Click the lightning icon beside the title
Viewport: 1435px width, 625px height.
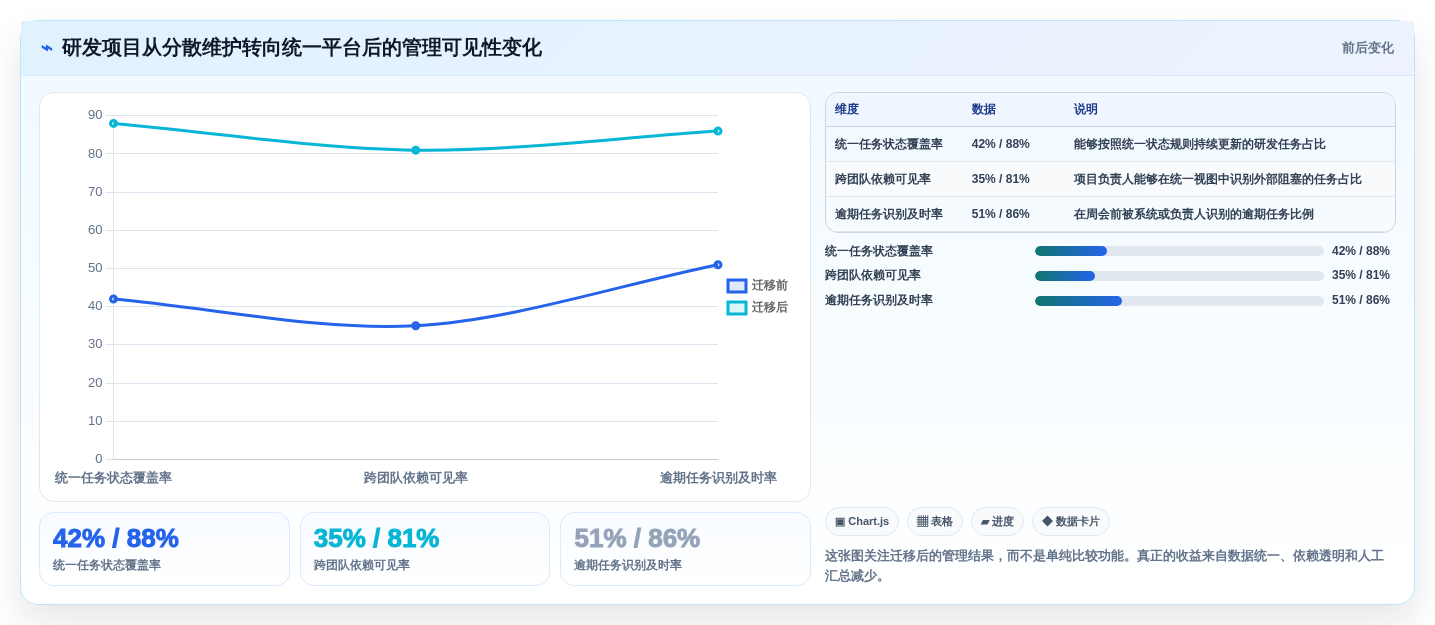(47, 48)
